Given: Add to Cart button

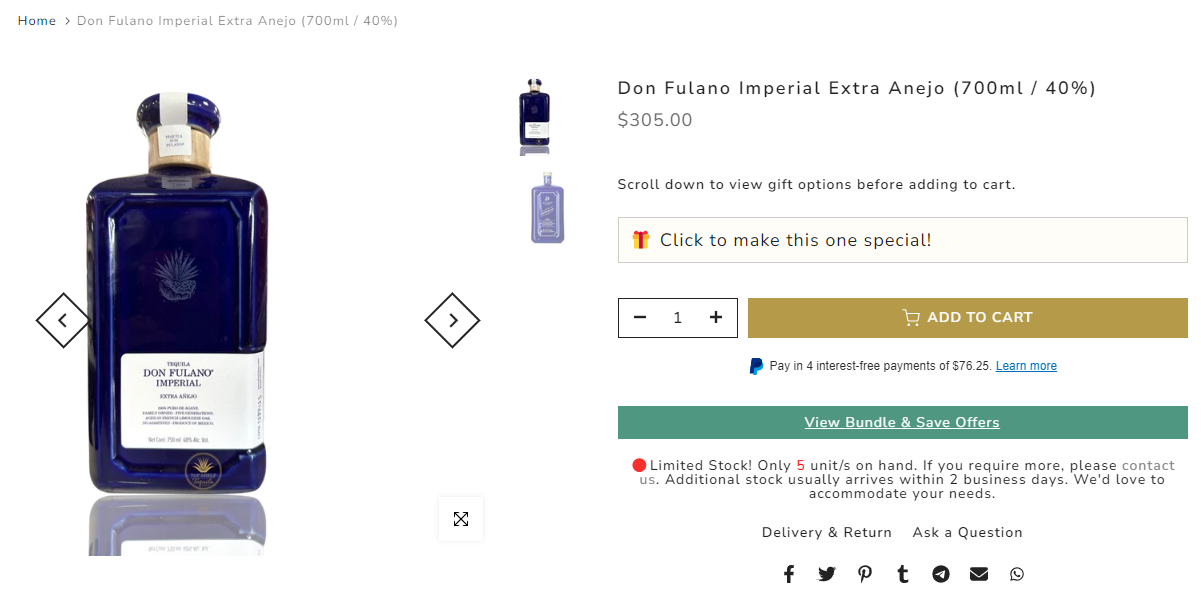Looking at the screenshot, I should [968, 318].
